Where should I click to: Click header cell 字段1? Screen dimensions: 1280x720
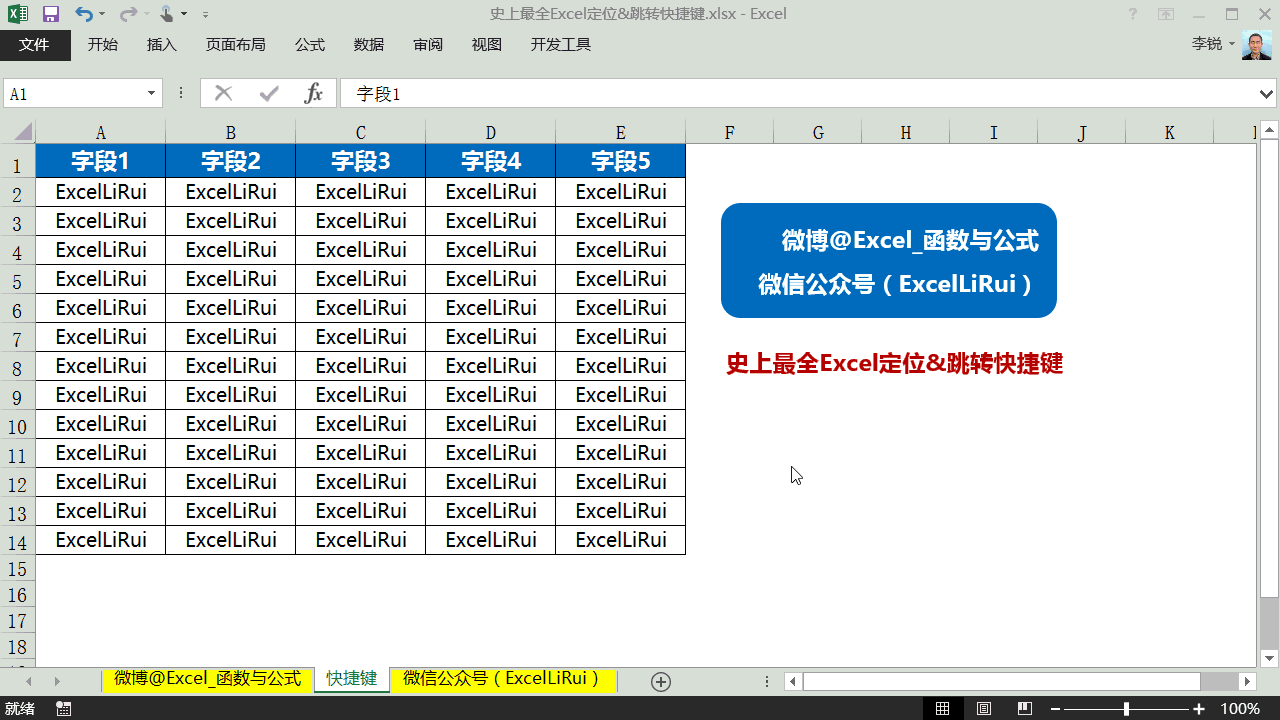coord(101,161)
